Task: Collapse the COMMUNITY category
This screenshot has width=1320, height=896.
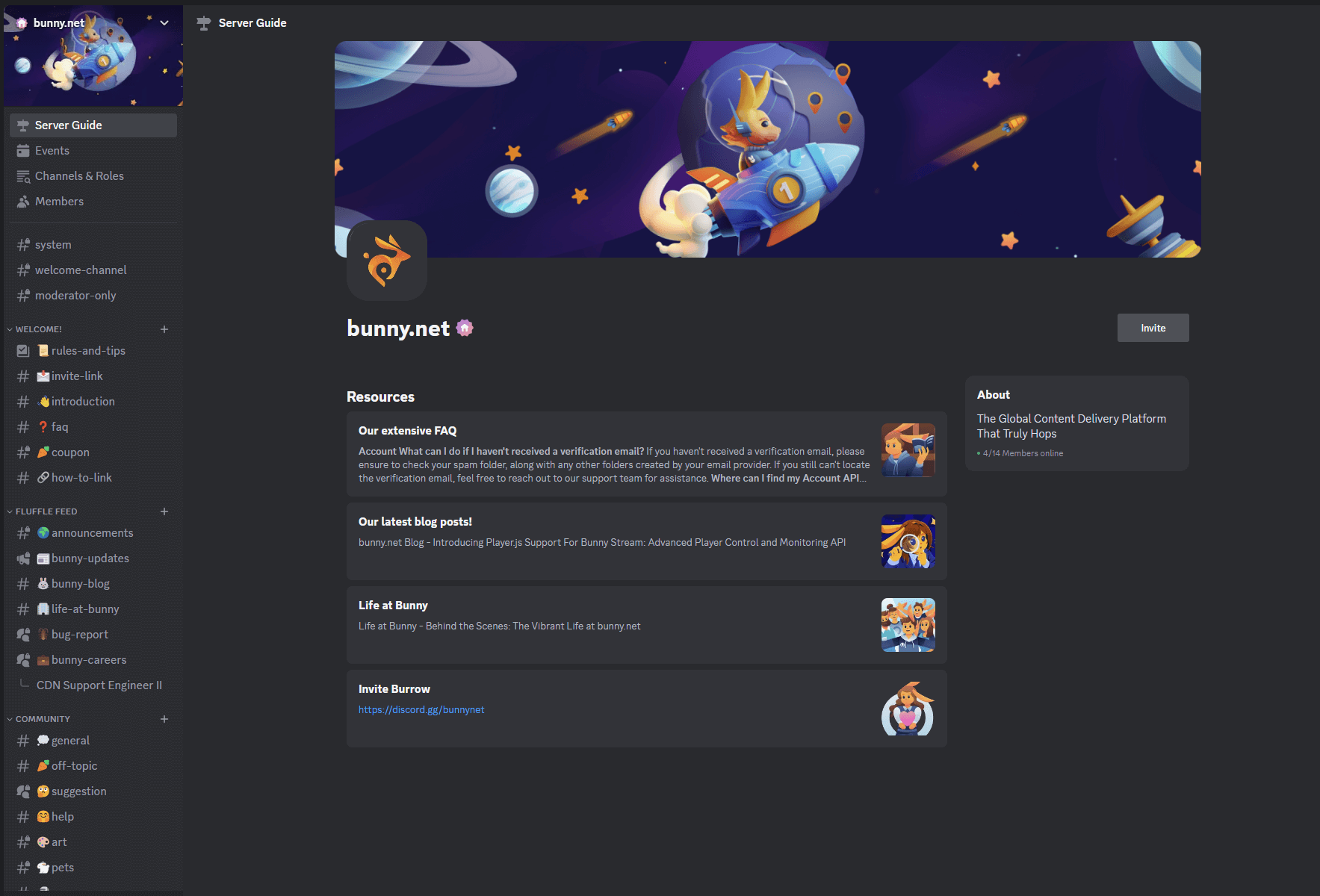Action: pos(43,719)
